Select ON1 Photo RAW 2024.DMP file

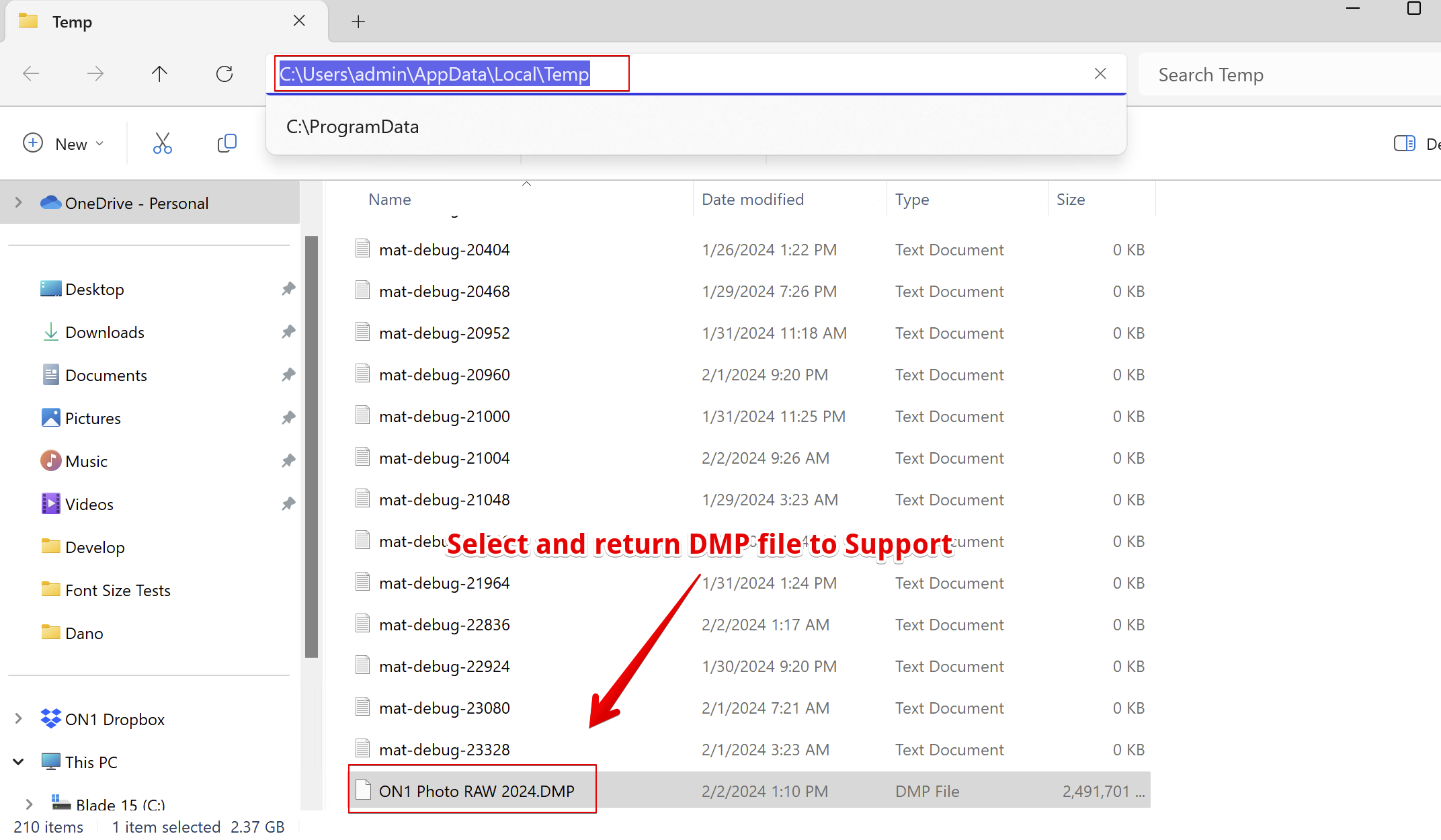[749, 790]
